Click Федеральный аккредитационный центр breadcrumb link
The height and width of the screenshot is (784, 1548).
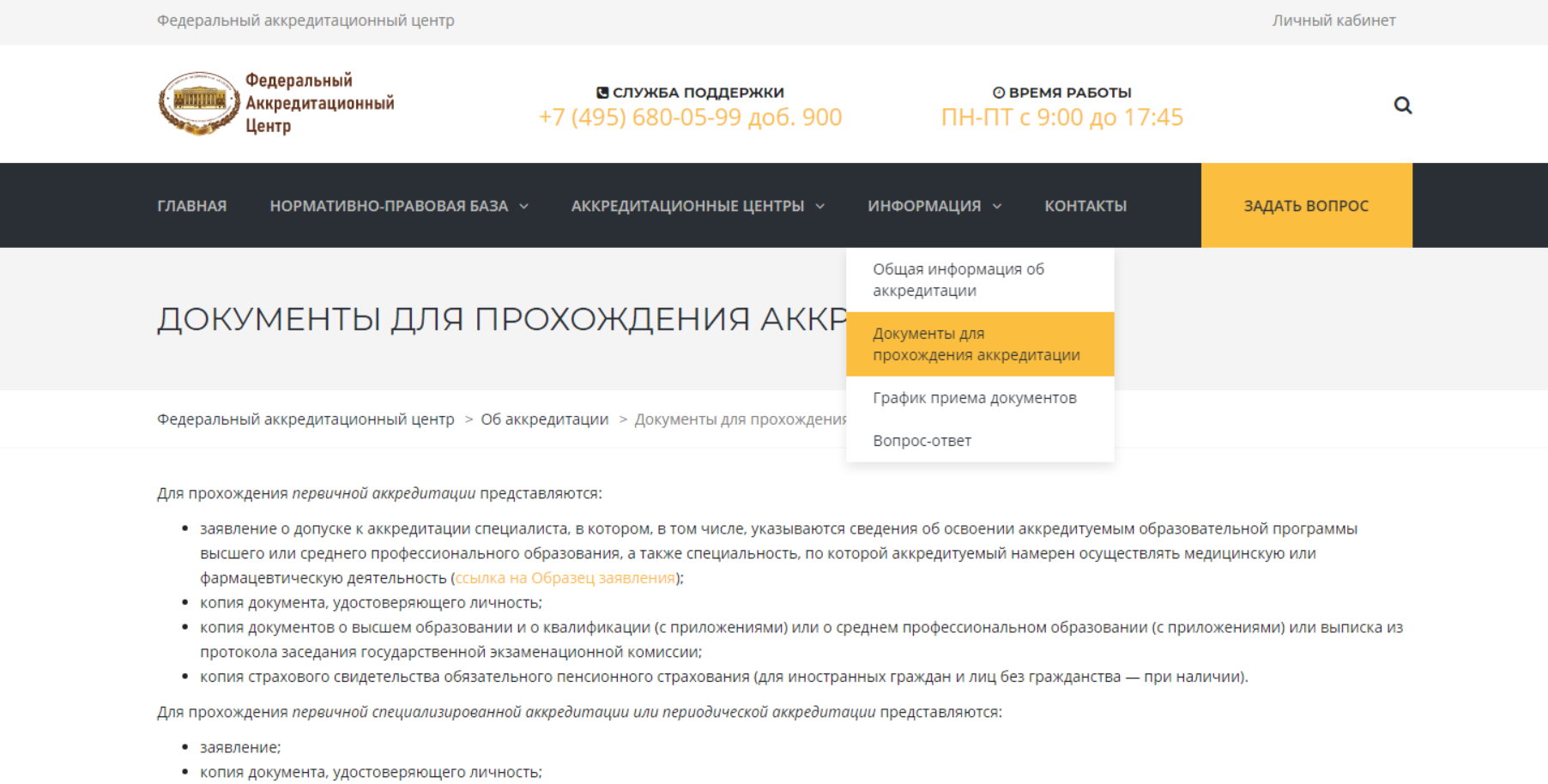coord(305,419)
